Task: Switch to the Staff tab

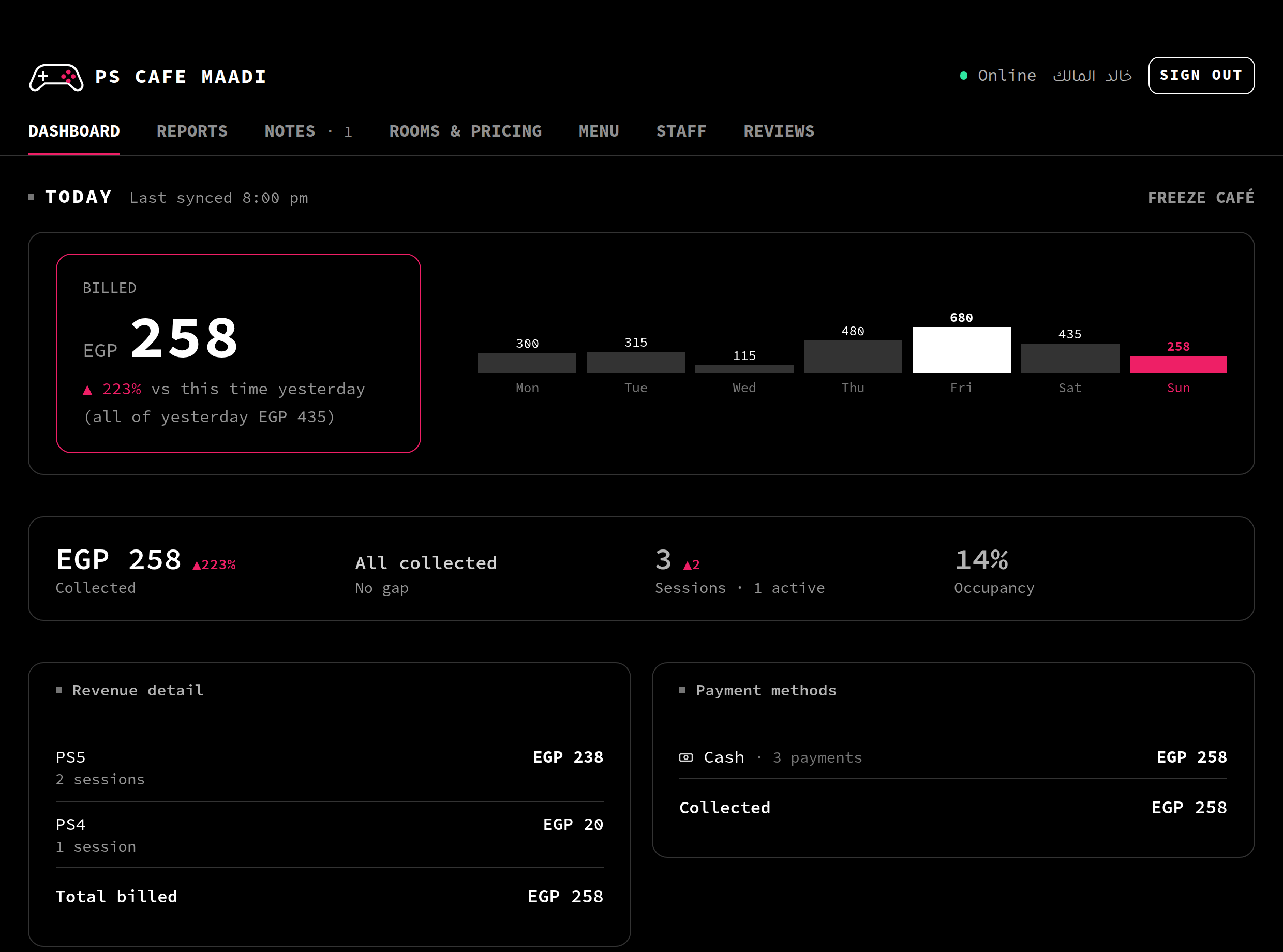Action: pyautogui.click(x=681, y=131)
